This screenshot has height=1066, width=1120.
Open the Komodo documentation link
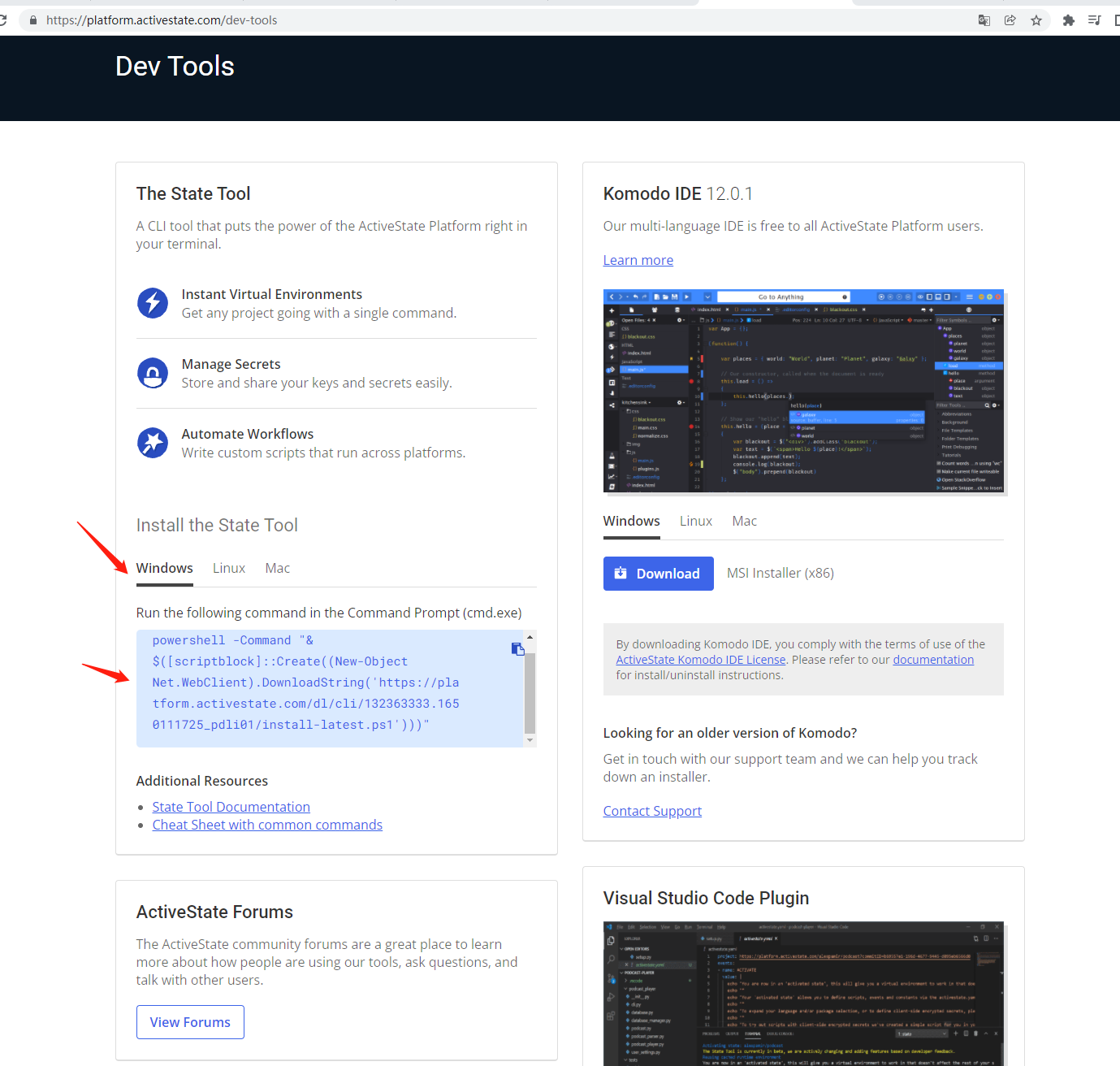933,660
